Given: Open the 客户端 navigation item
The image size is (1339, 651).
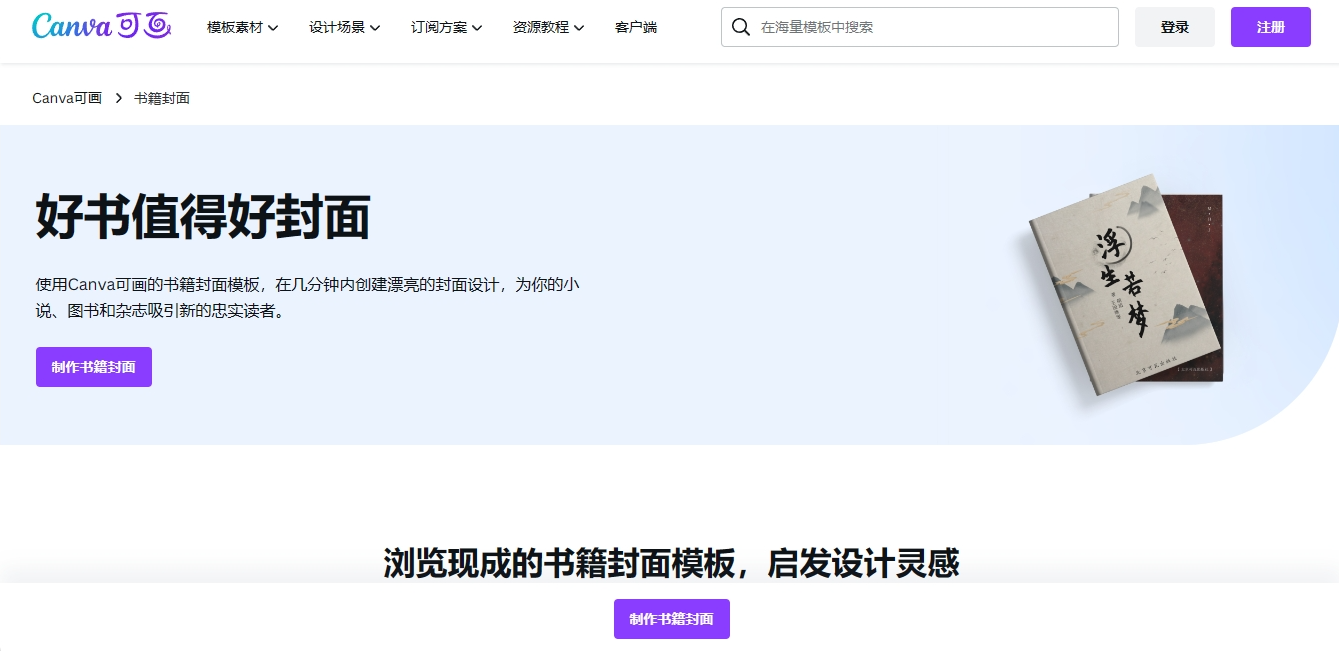Looking at the screenshot, I should coord(636,28).
